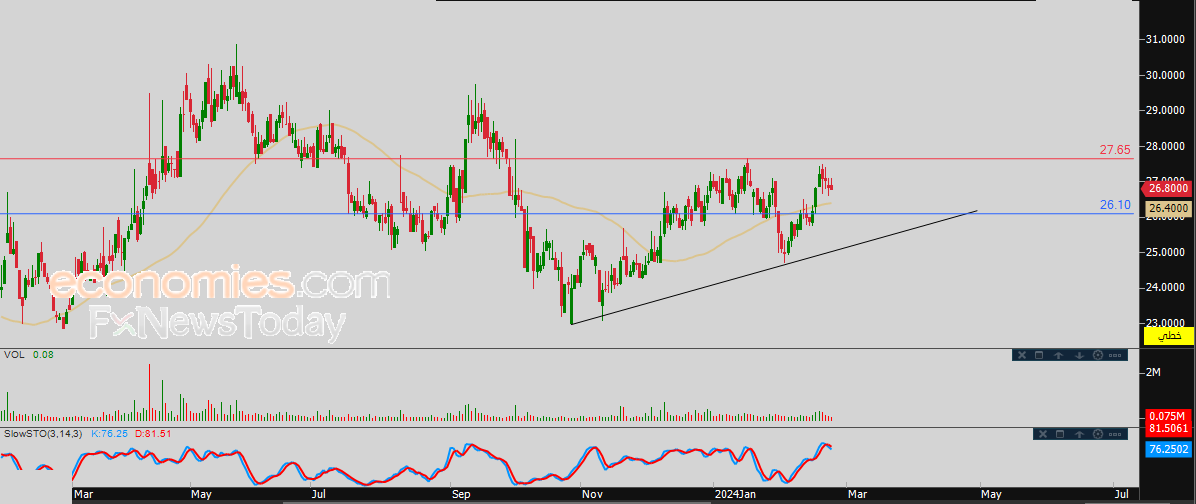Maximize the SlowSTO indicator panel

(1060, 434)
